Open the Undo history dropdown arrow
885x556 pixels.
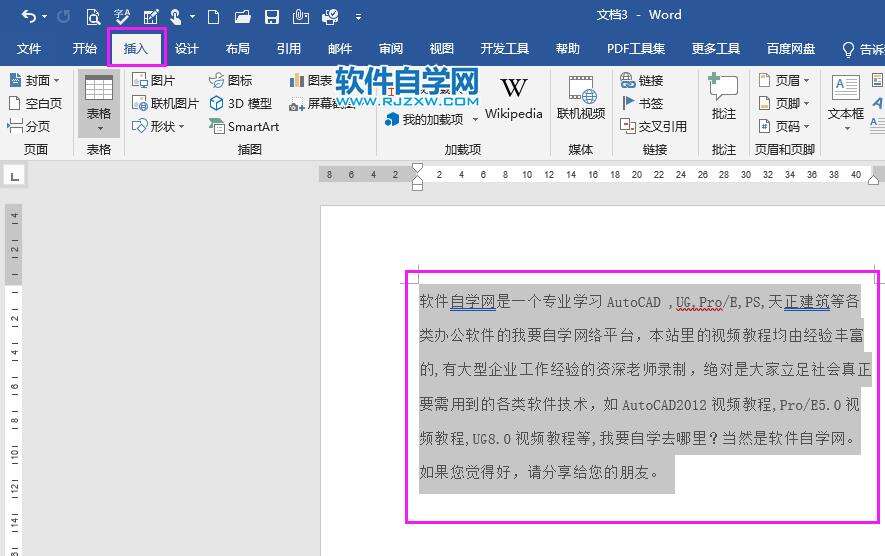pyautogui.click(x=45, y=17)
